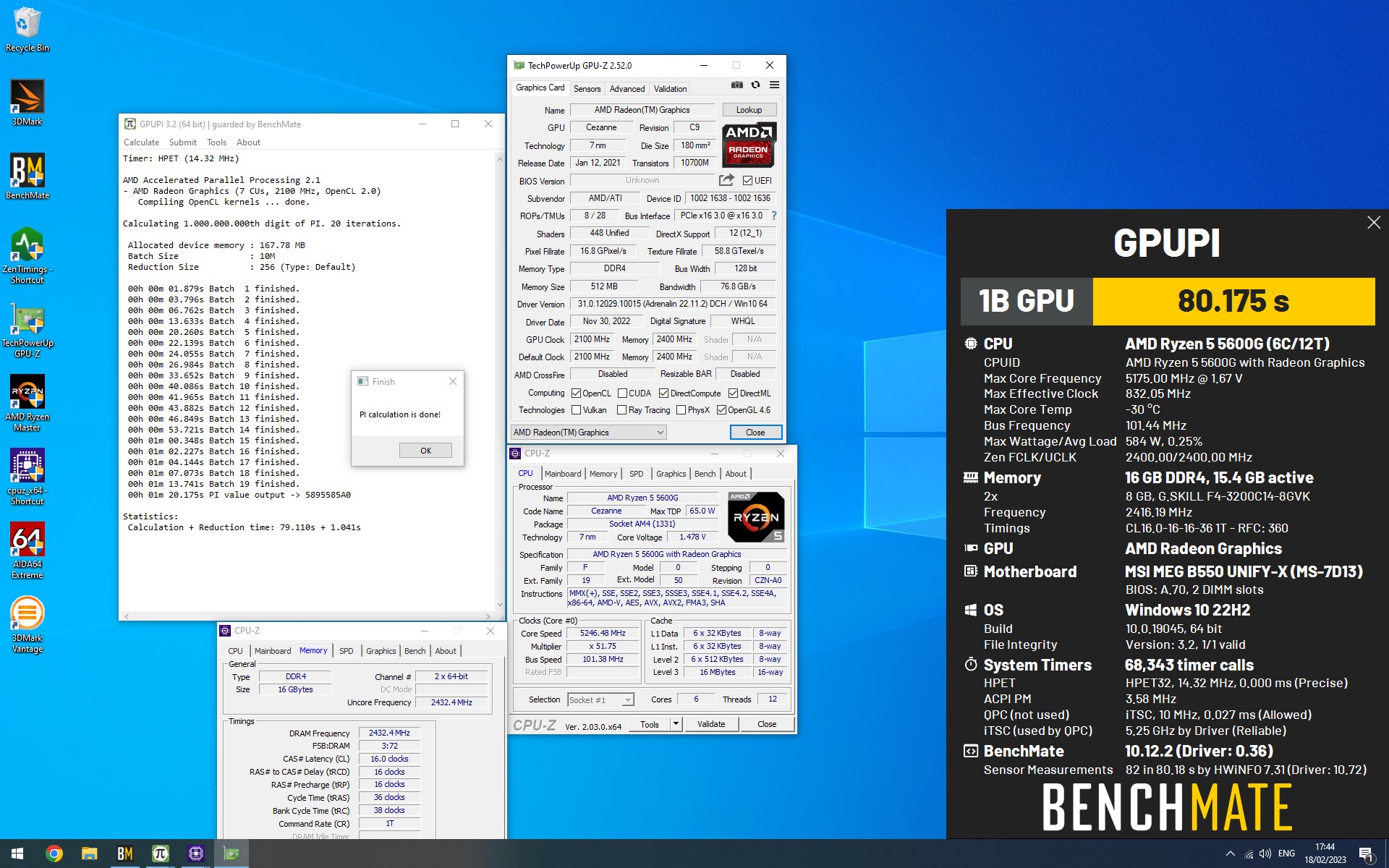1389x868 pixels.
Task: Switch to BenchMate taskbar button
Action: point(124,854)
